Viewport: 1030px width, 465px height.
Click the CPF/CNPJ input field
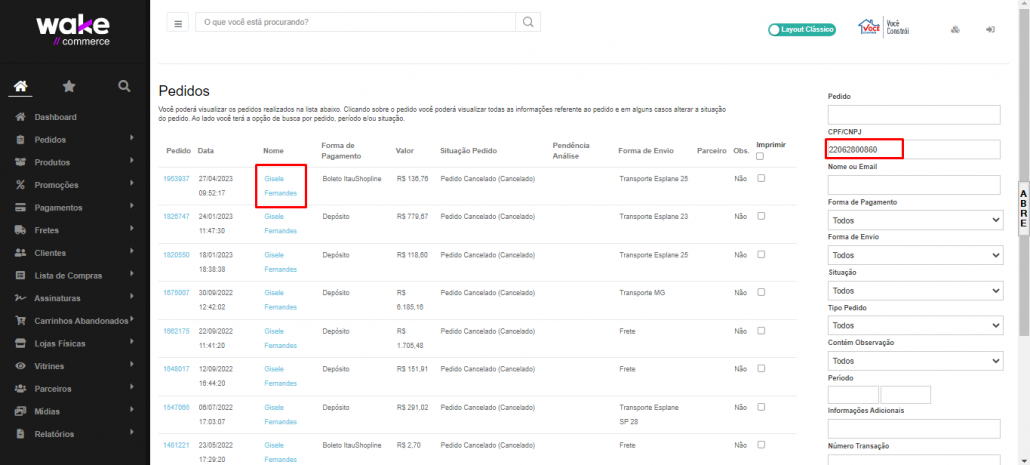914,150
